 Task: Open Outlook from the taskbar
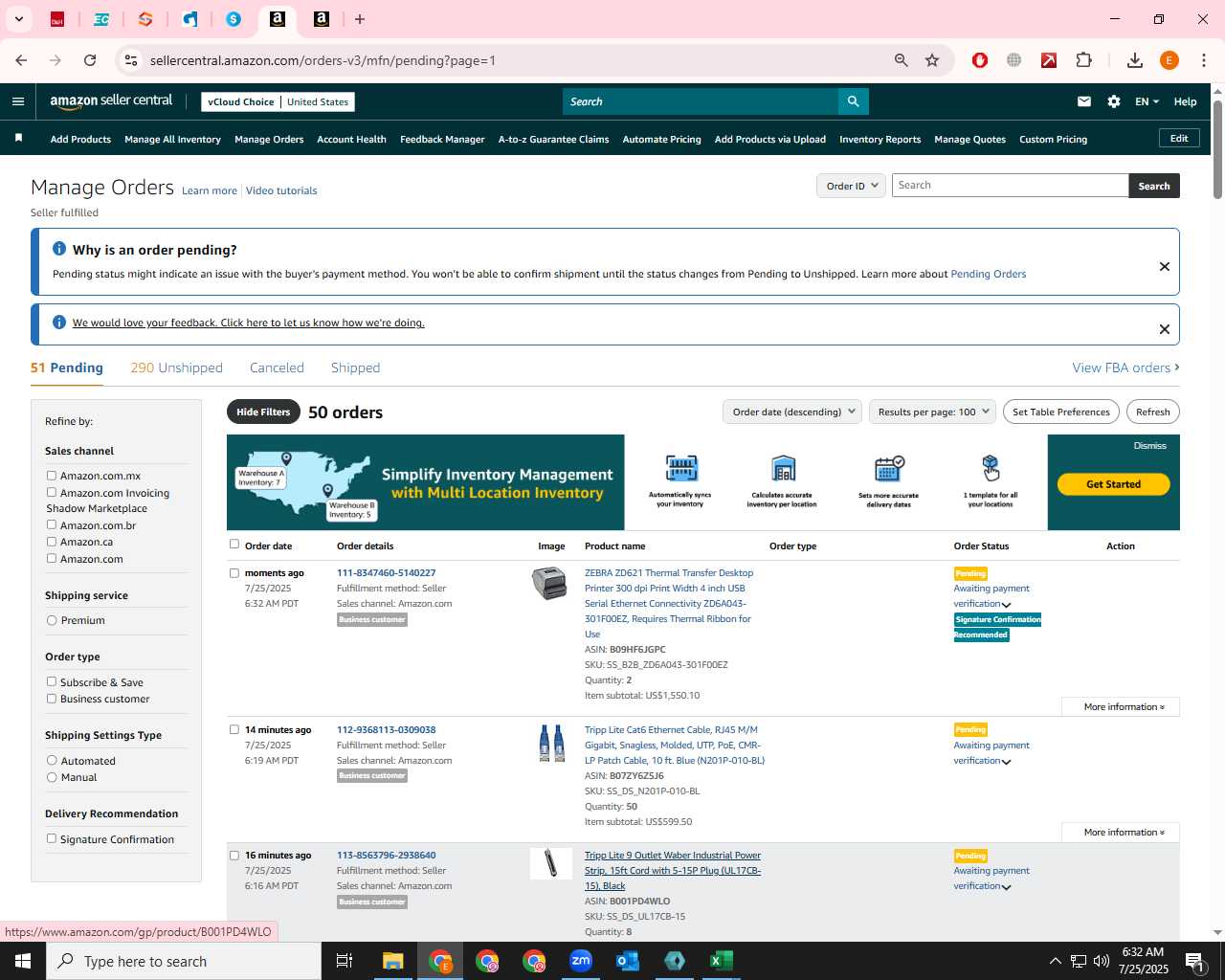coord(628,961)
